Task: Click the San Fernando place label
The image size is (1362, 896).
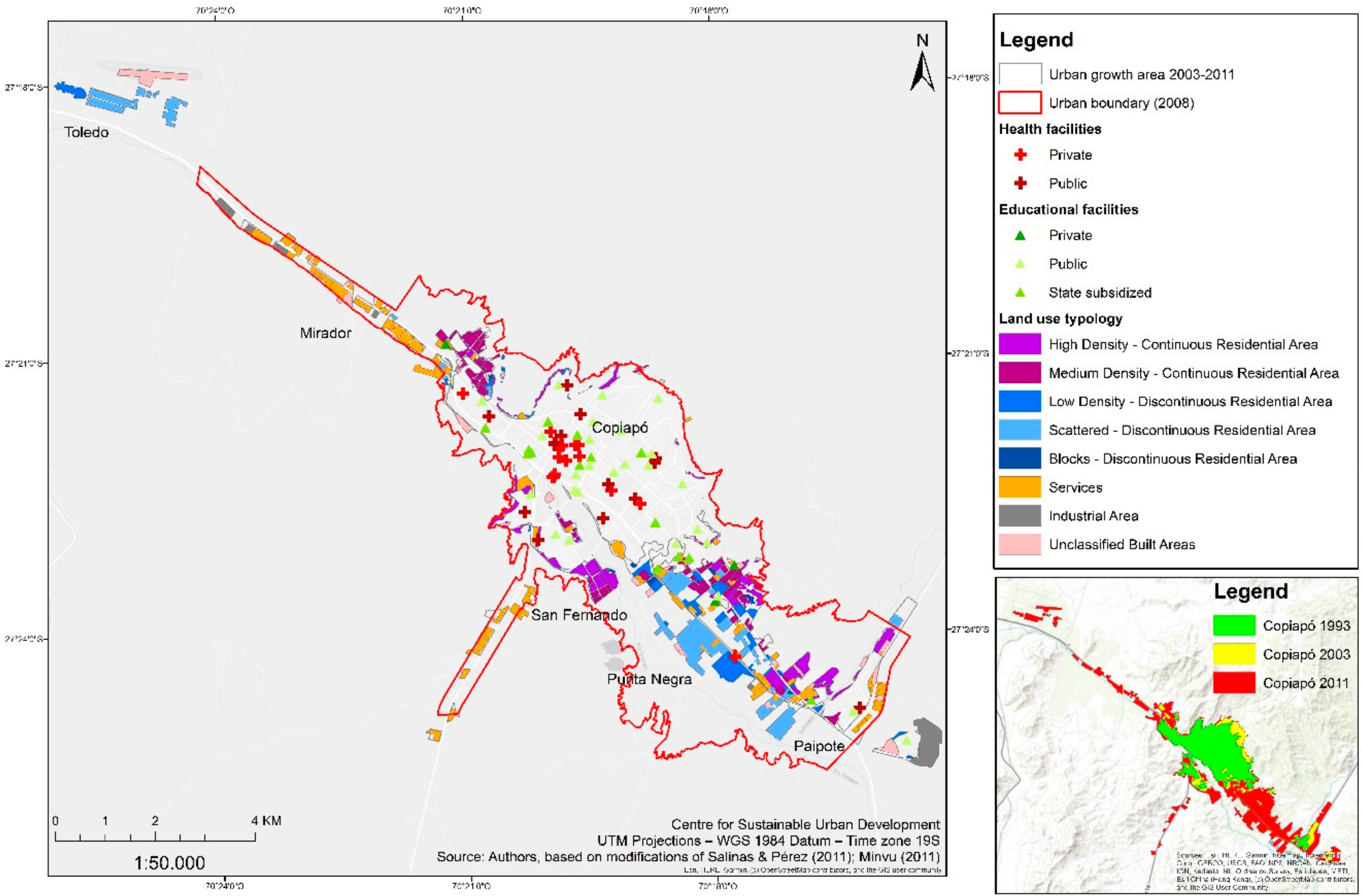Action: [x=579, y=615]
